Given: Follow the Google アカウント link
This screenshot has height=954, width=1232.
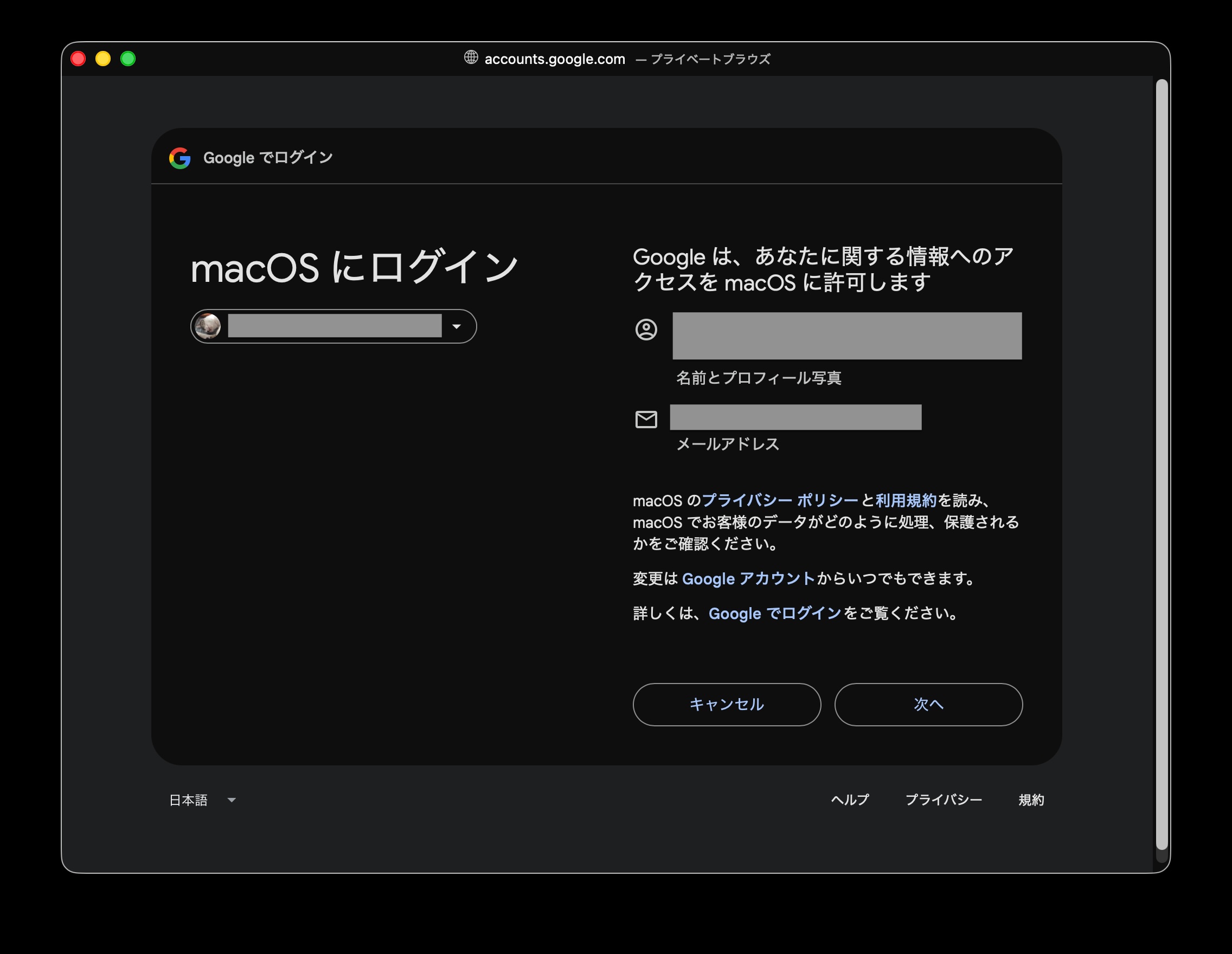Looking at the screenshot, I should 748,578.
